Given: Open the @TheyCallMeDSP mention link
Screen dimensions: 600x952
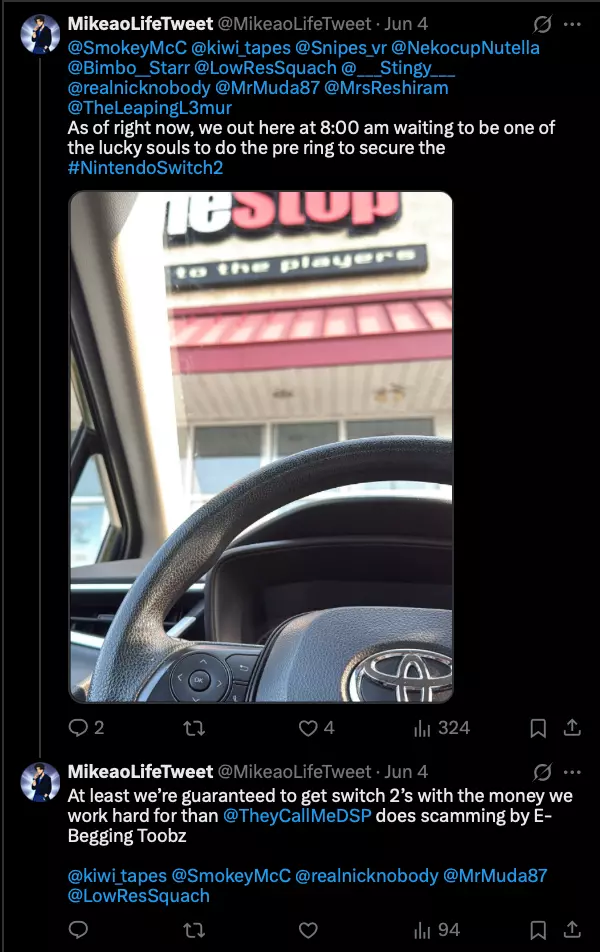Looking at the screenshot, I should click(297, 815).
